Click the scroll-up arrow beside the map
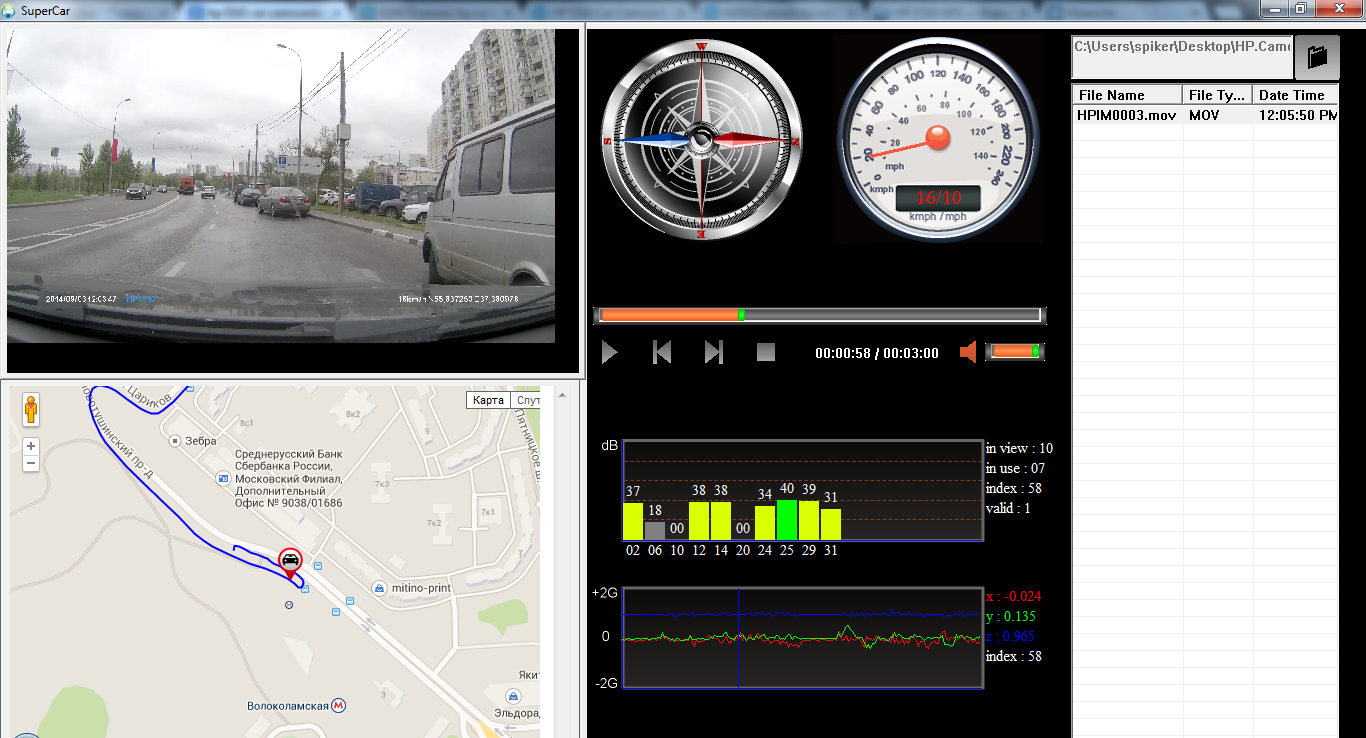 [560, 394]
